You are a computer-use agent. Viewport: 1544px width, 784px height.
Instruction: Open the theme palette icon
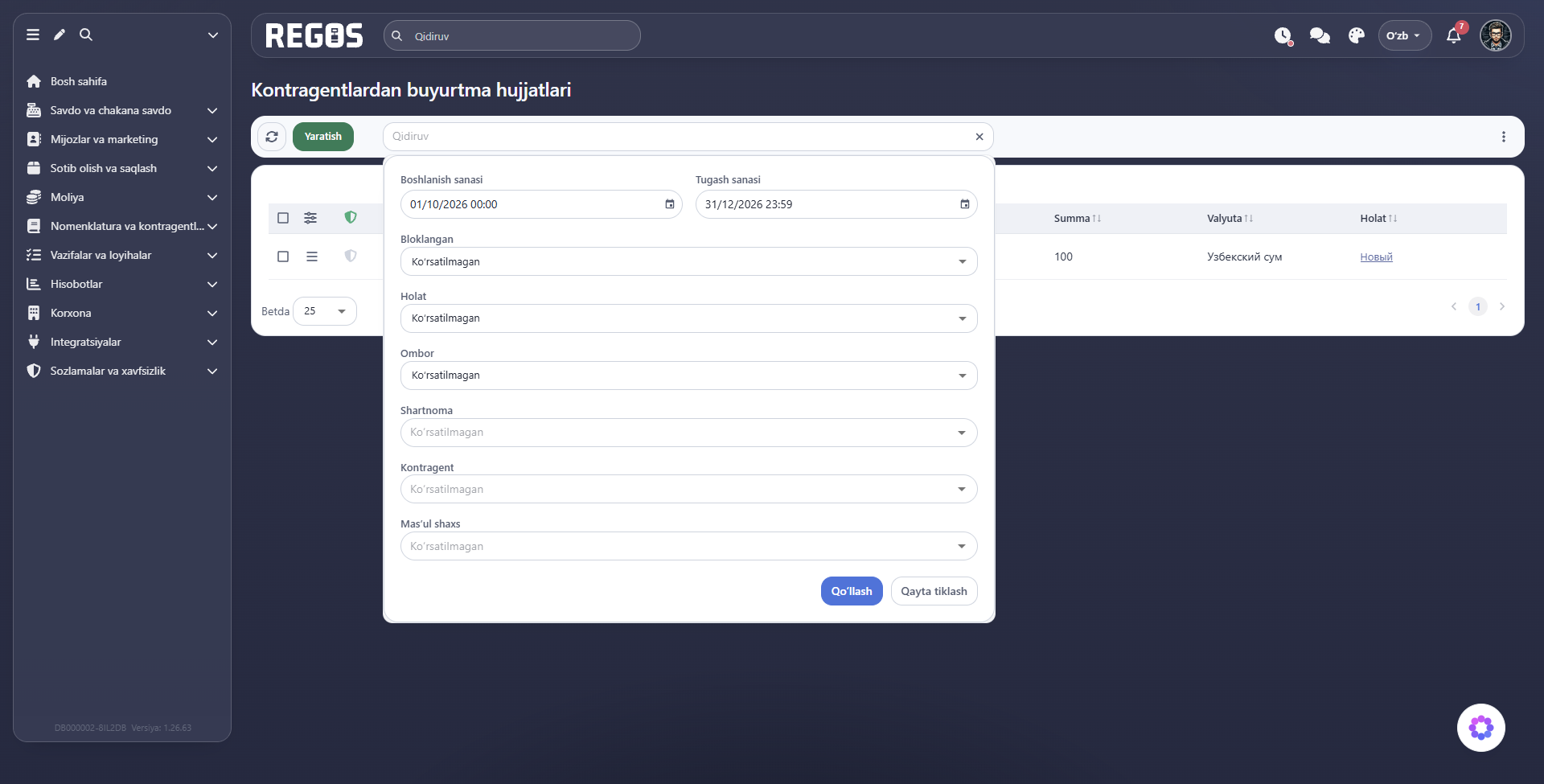[x=1357, y=35]
